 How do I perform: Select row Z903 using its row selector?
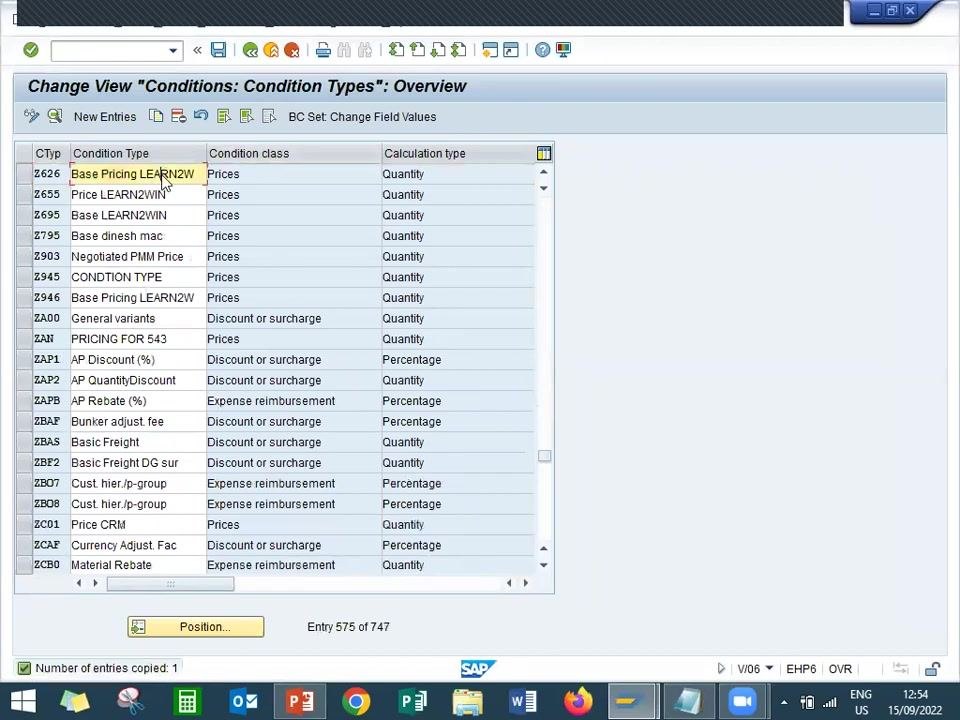coord(24,257)
